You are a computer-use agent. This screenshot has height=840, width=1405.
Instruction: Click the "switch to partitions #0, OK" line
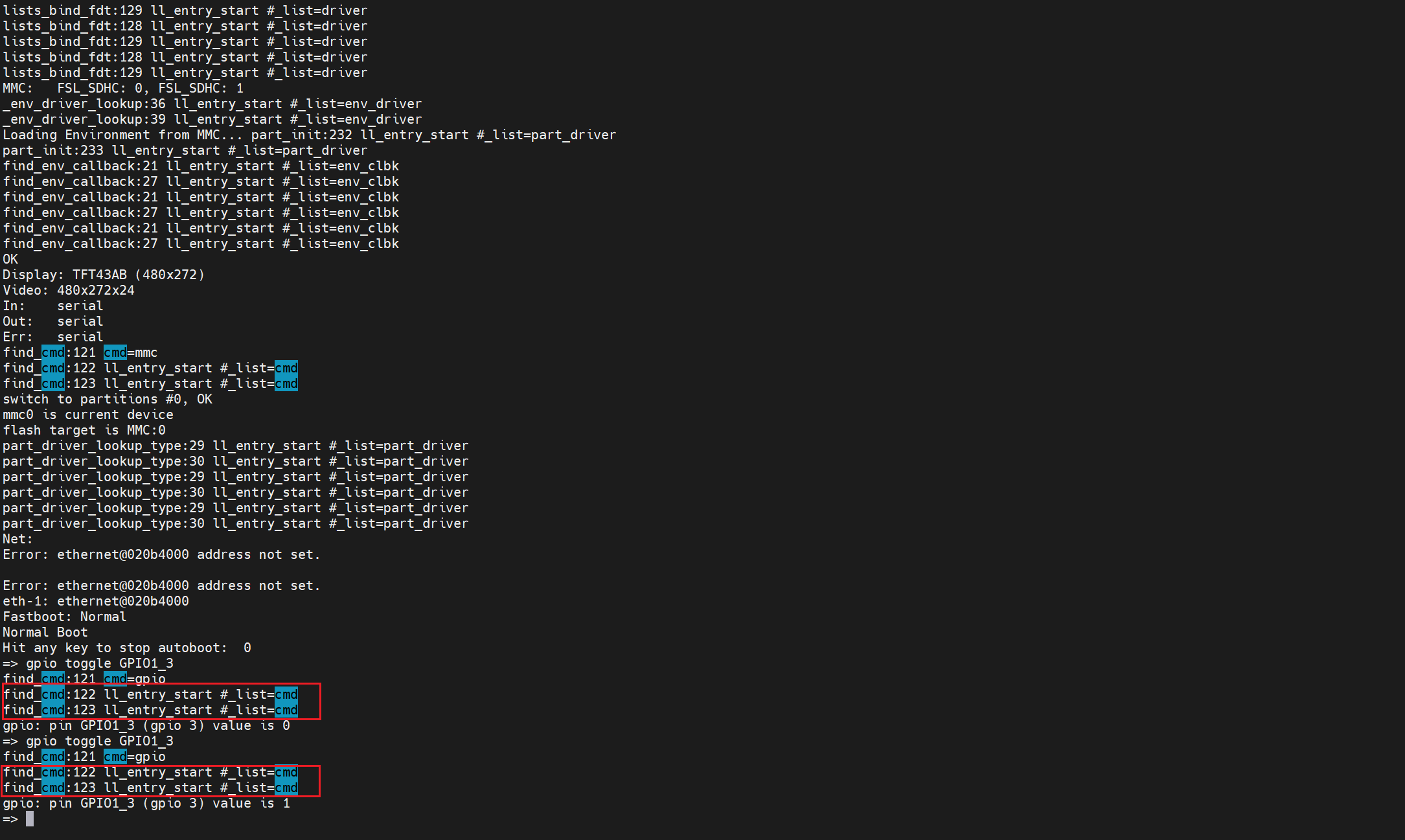click(x=108, y=400)
